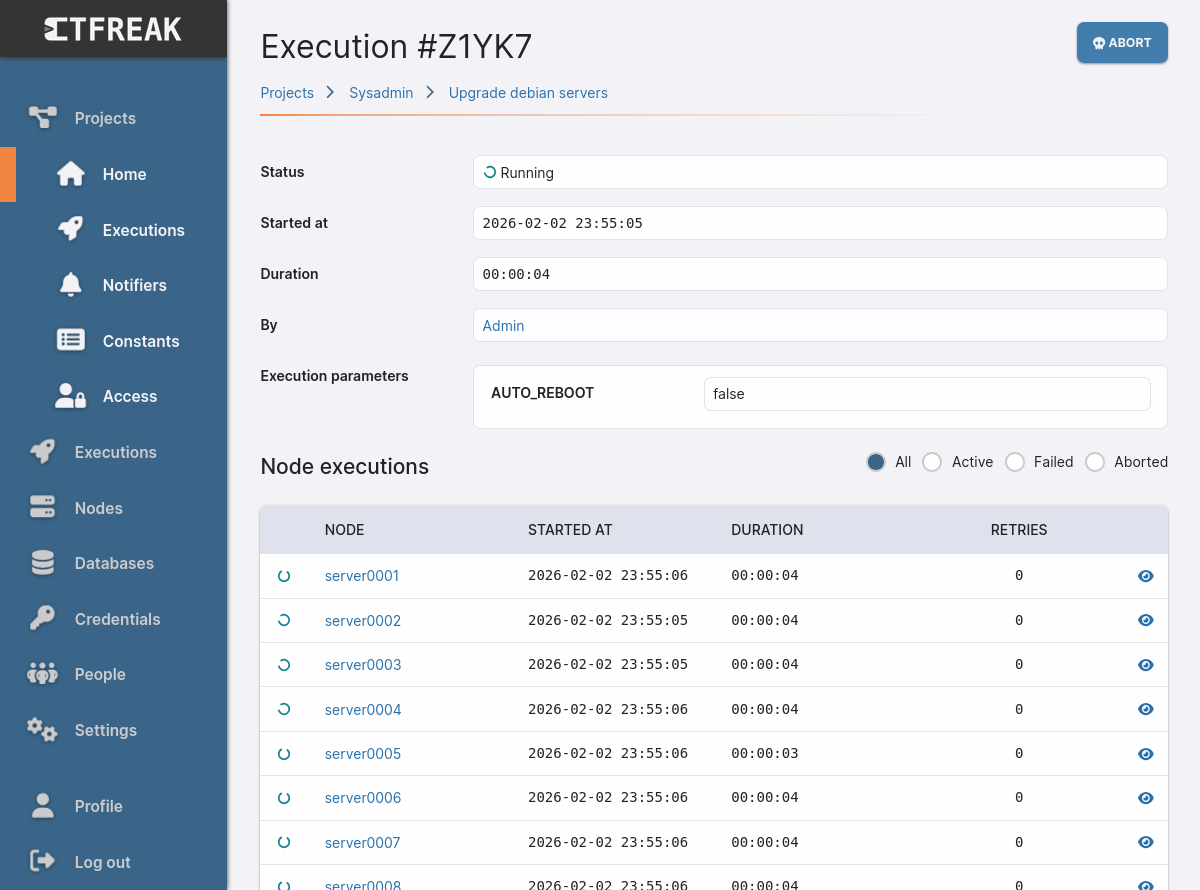This screenshot has width=1200, height=890.
Task: Select the Failed executions filter
Action: pyautogui.click(x=1014, y=462)
